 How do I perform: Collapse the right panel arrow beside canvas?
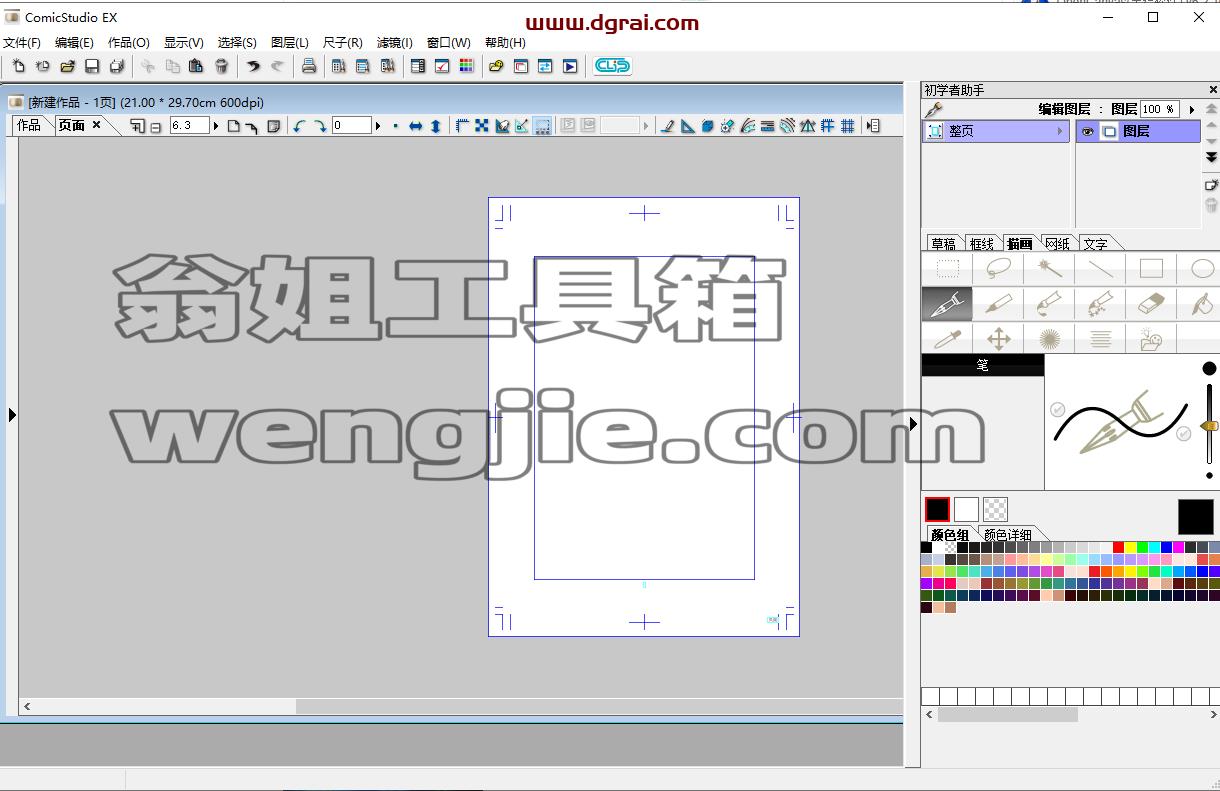[912, 424]
